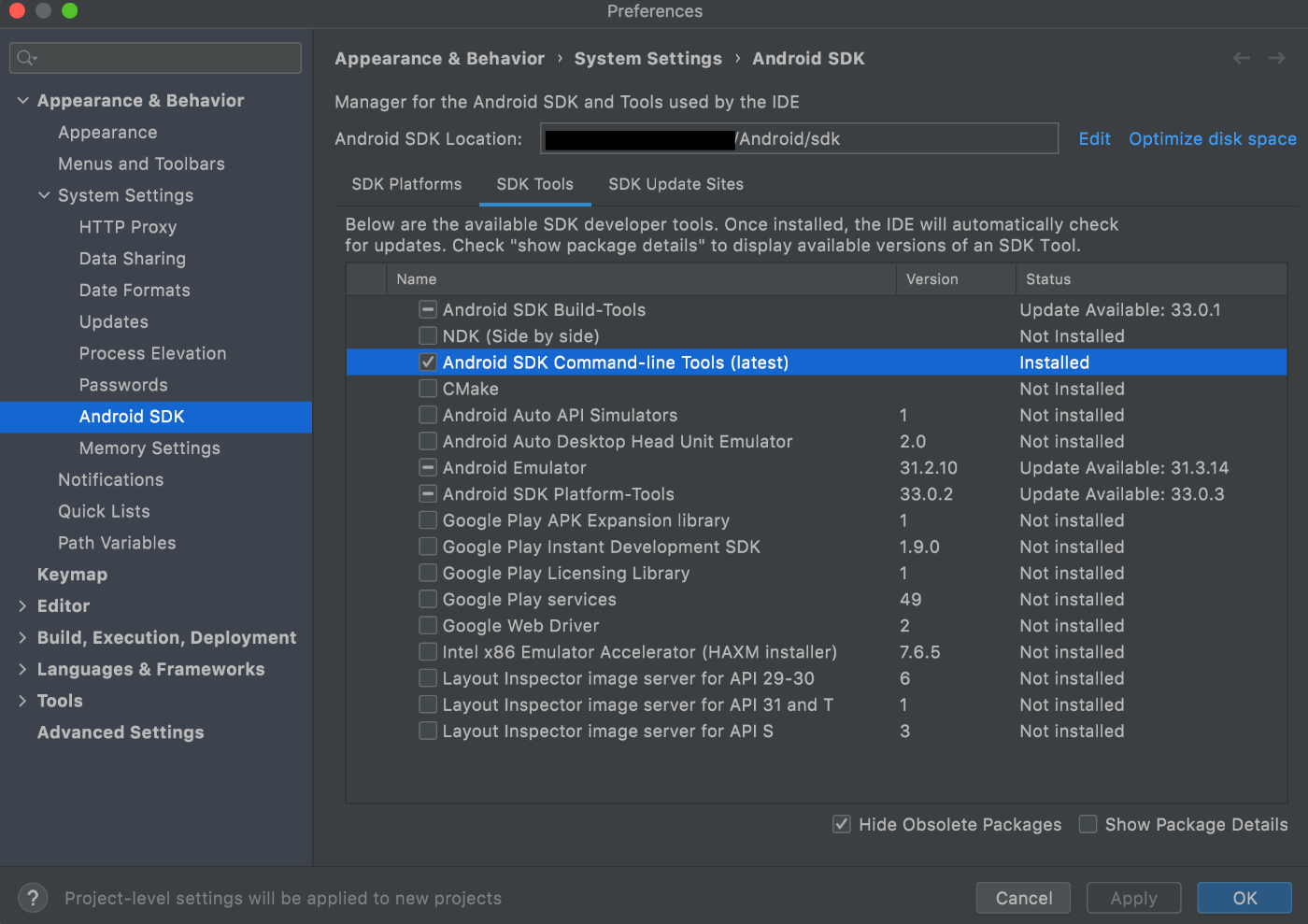
Task: Open Notifications settings
Action: coord(110,479)
